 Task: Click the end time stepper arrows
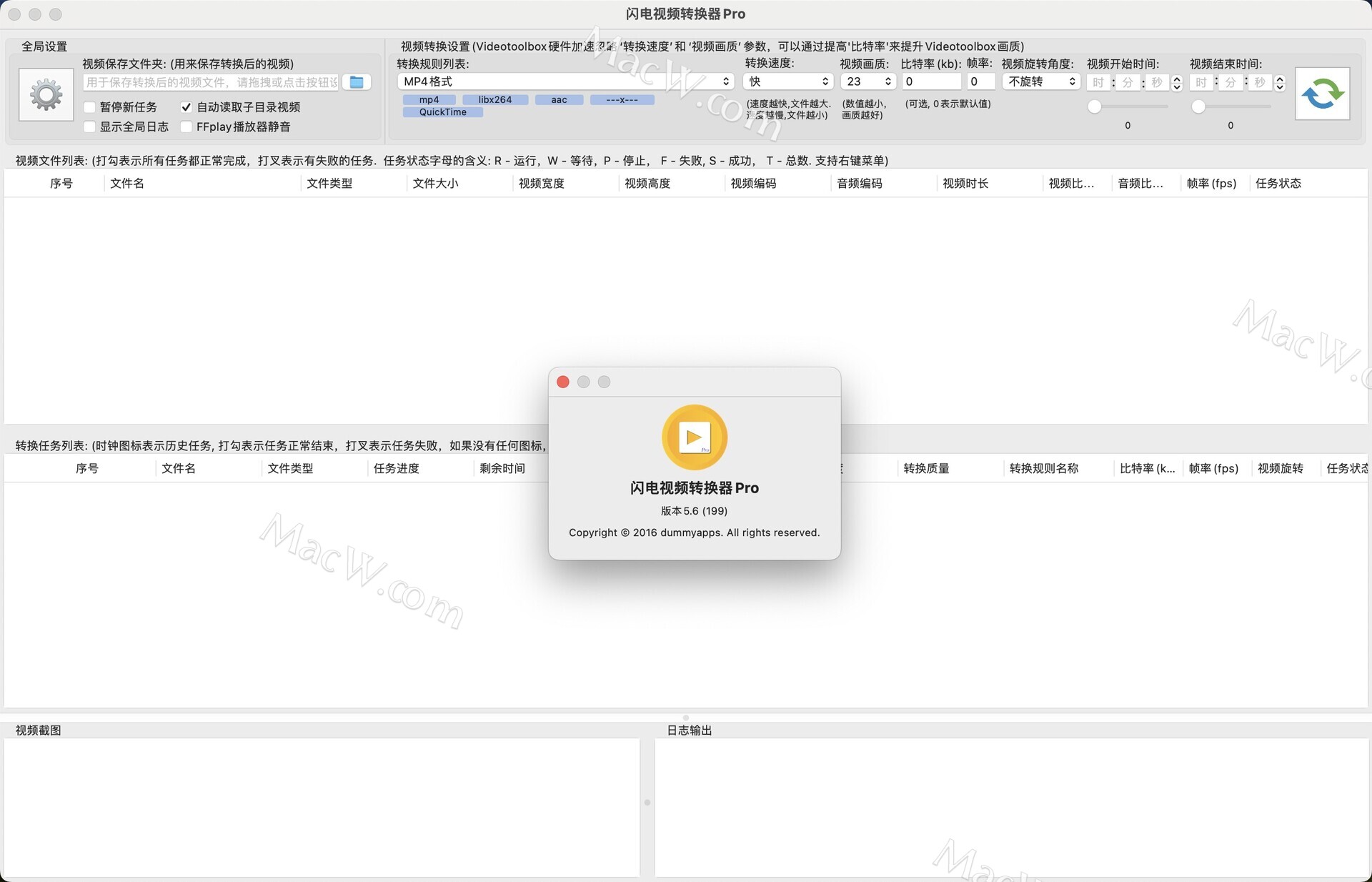click(x=1280, y=83)
